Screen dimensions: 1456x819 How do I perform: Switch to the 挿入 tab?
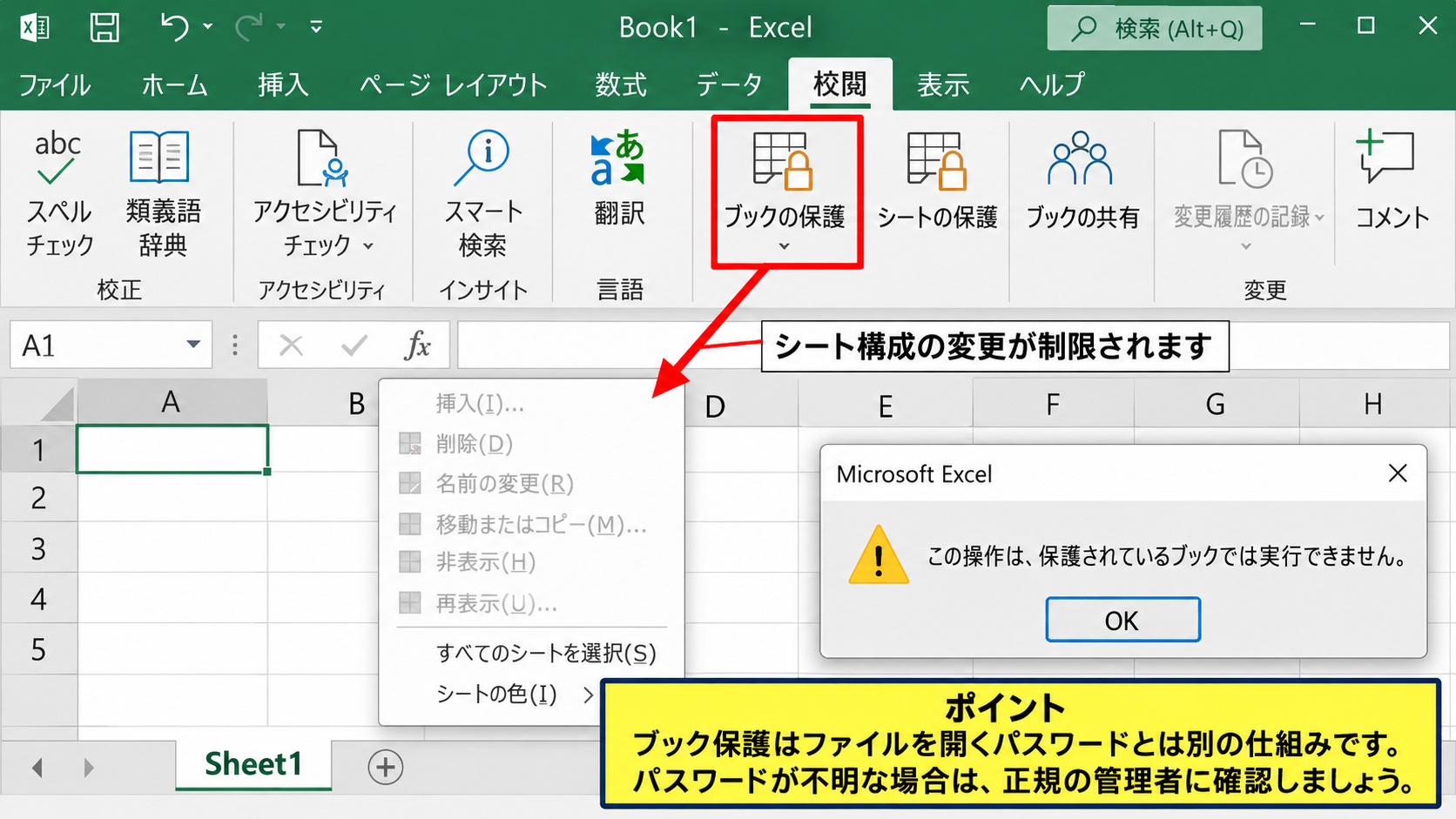[x=283, y=85]
